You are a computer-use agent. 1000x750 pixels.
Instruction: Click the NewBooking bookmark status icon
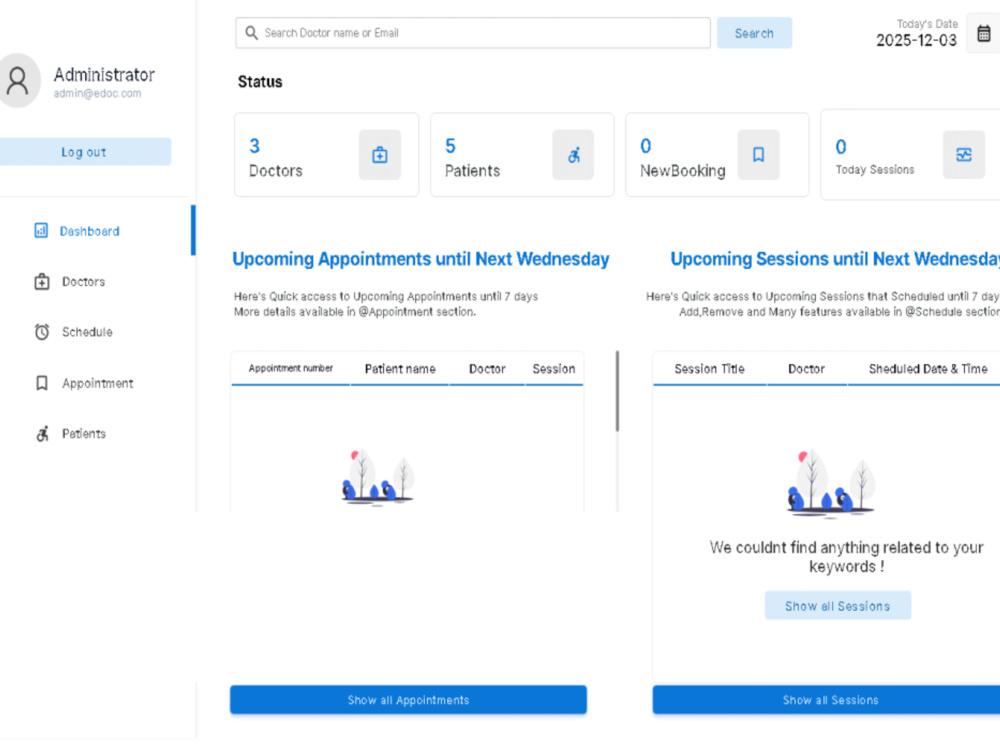(x=758, y=154)
